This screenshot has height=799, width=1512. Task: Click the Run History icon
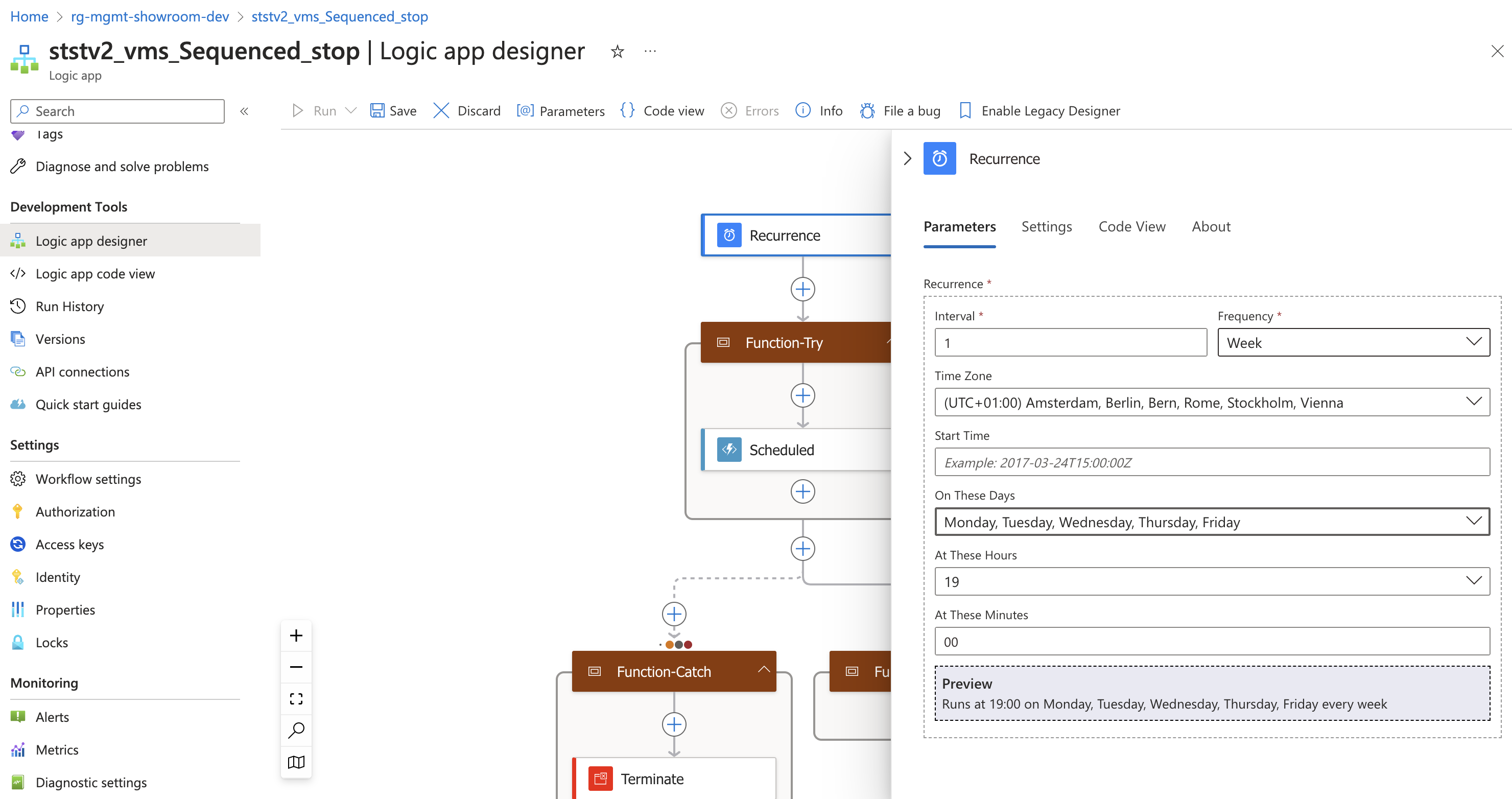click(17, 306)
